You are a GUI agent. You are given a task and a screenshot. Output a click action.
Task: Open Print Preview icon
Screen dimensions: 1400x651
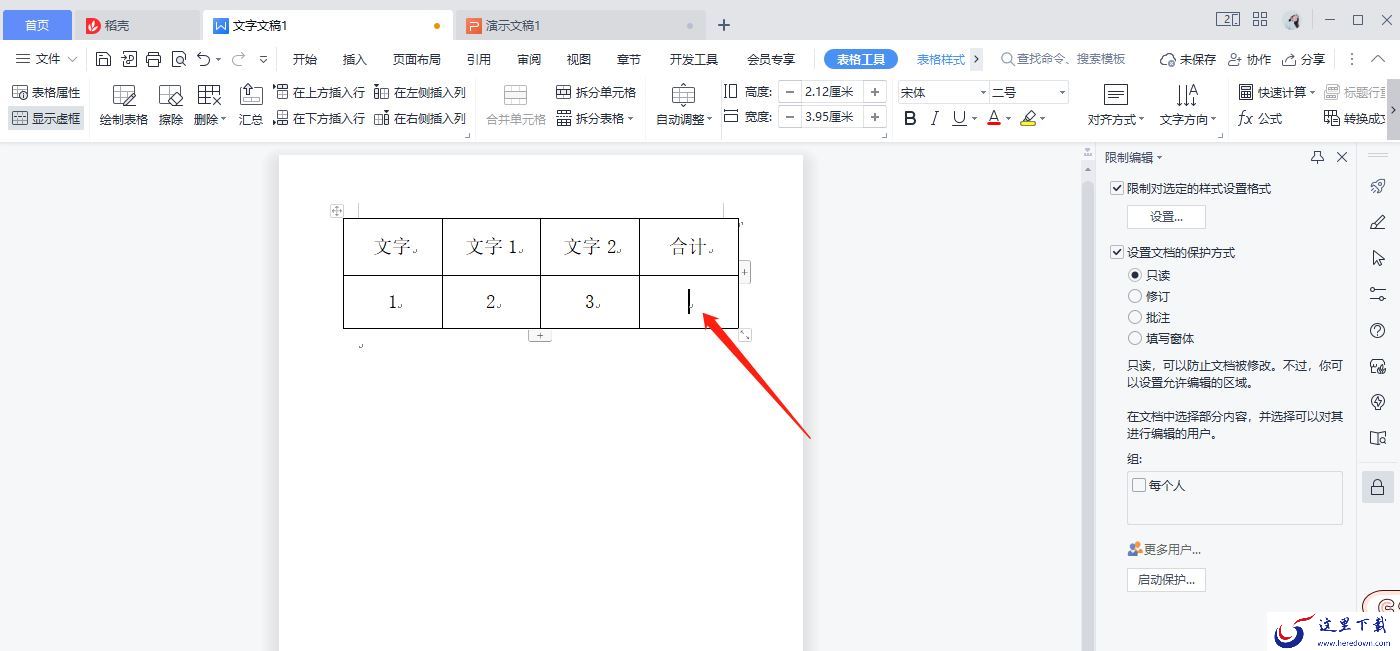(x=179, y=59)
